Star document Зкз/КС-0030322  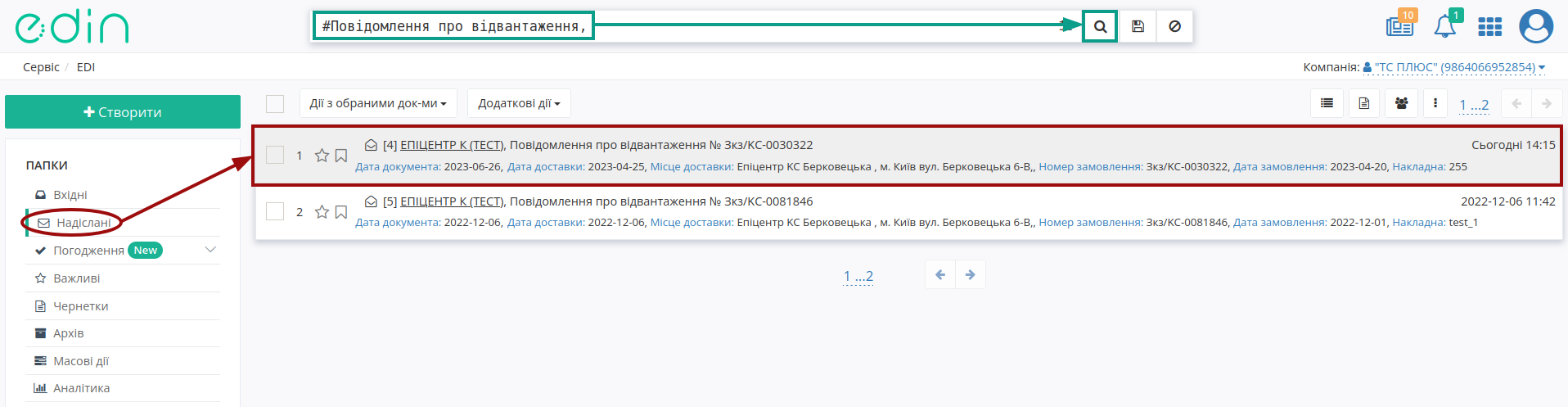[x=322, y=156]
